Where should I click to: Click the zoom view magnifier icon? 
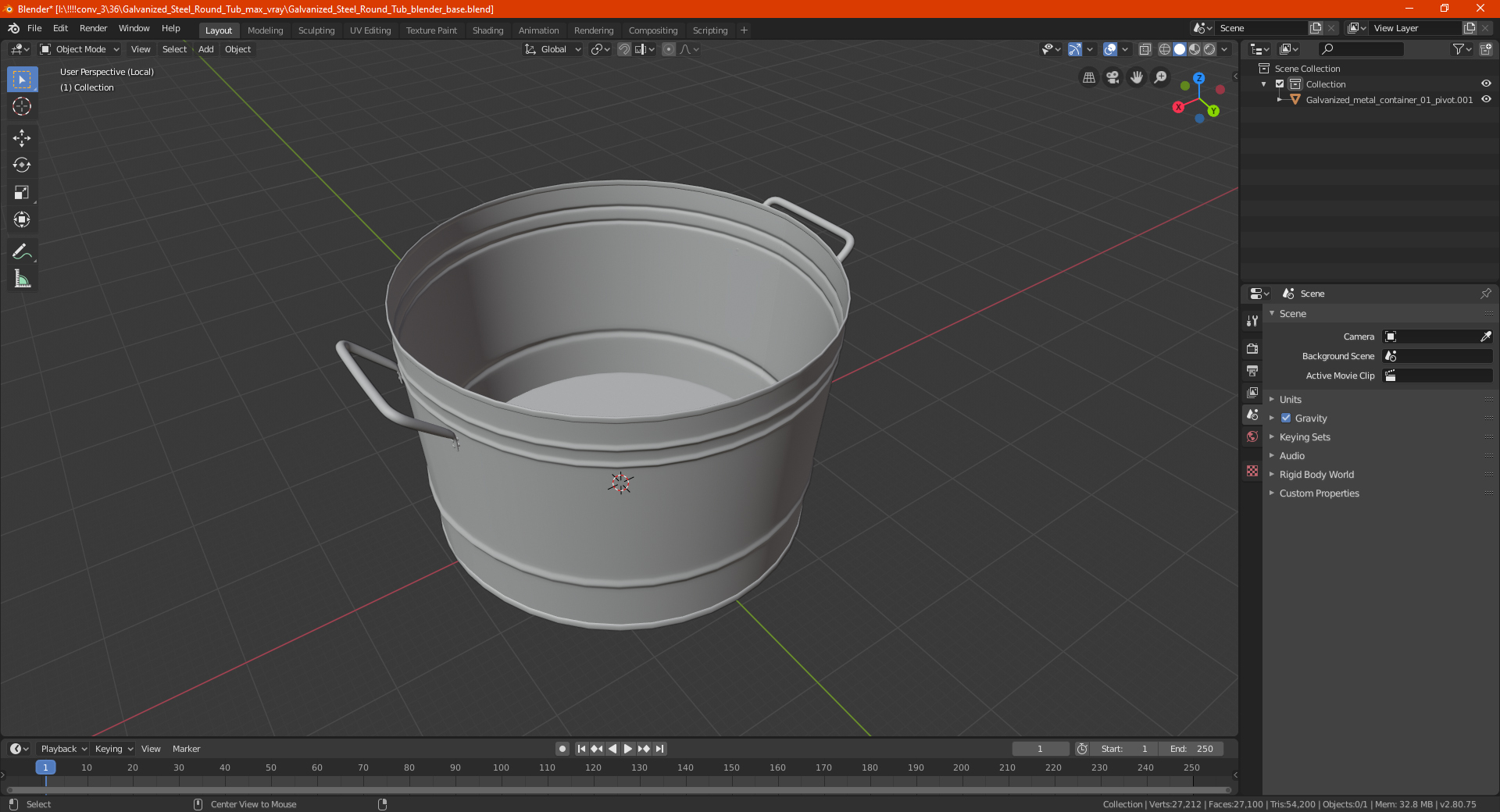pyautogui.click(x=1161, y=77)
